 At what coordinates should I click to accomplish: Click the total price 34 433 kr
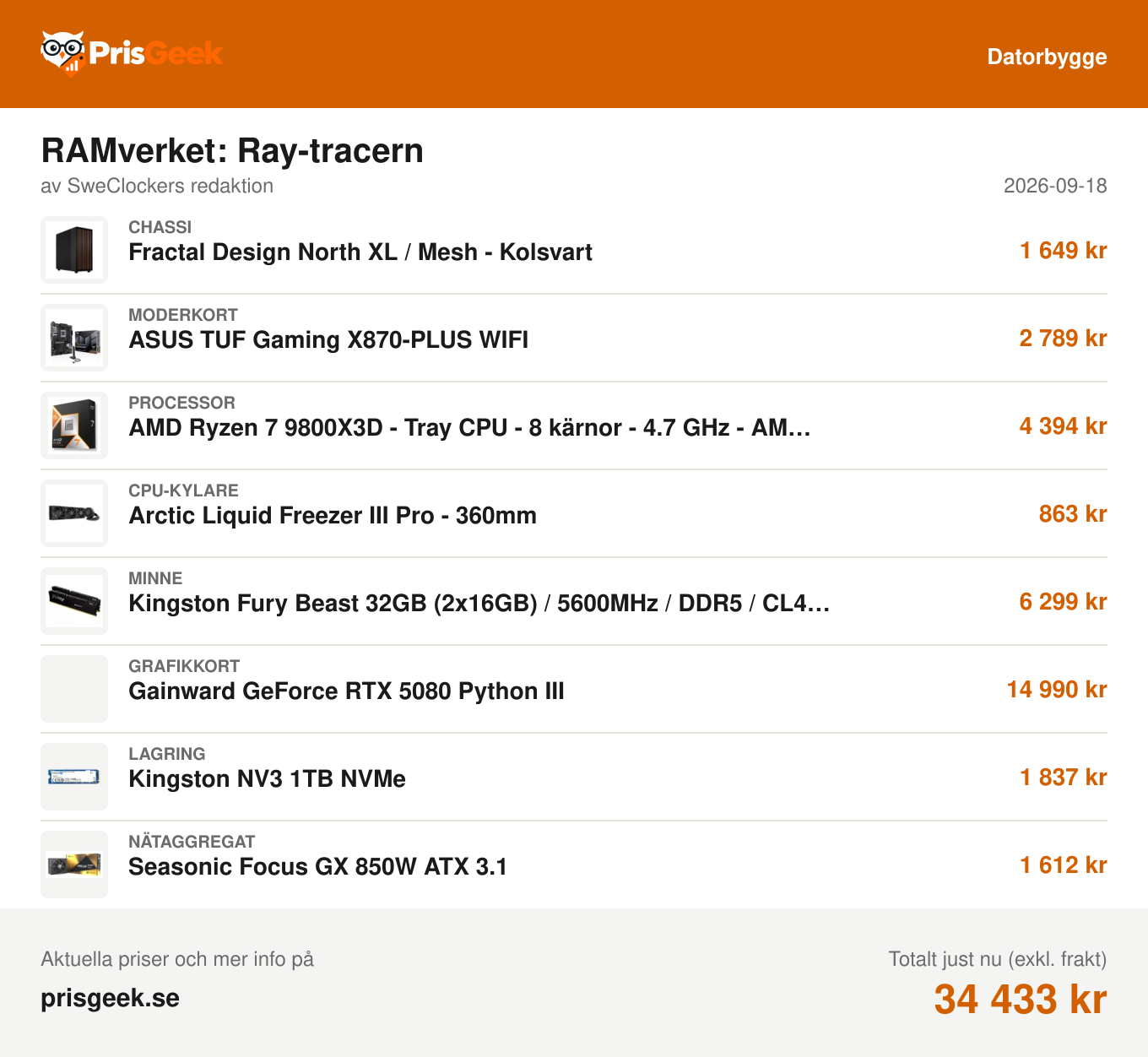[x=1021, y=1000]
